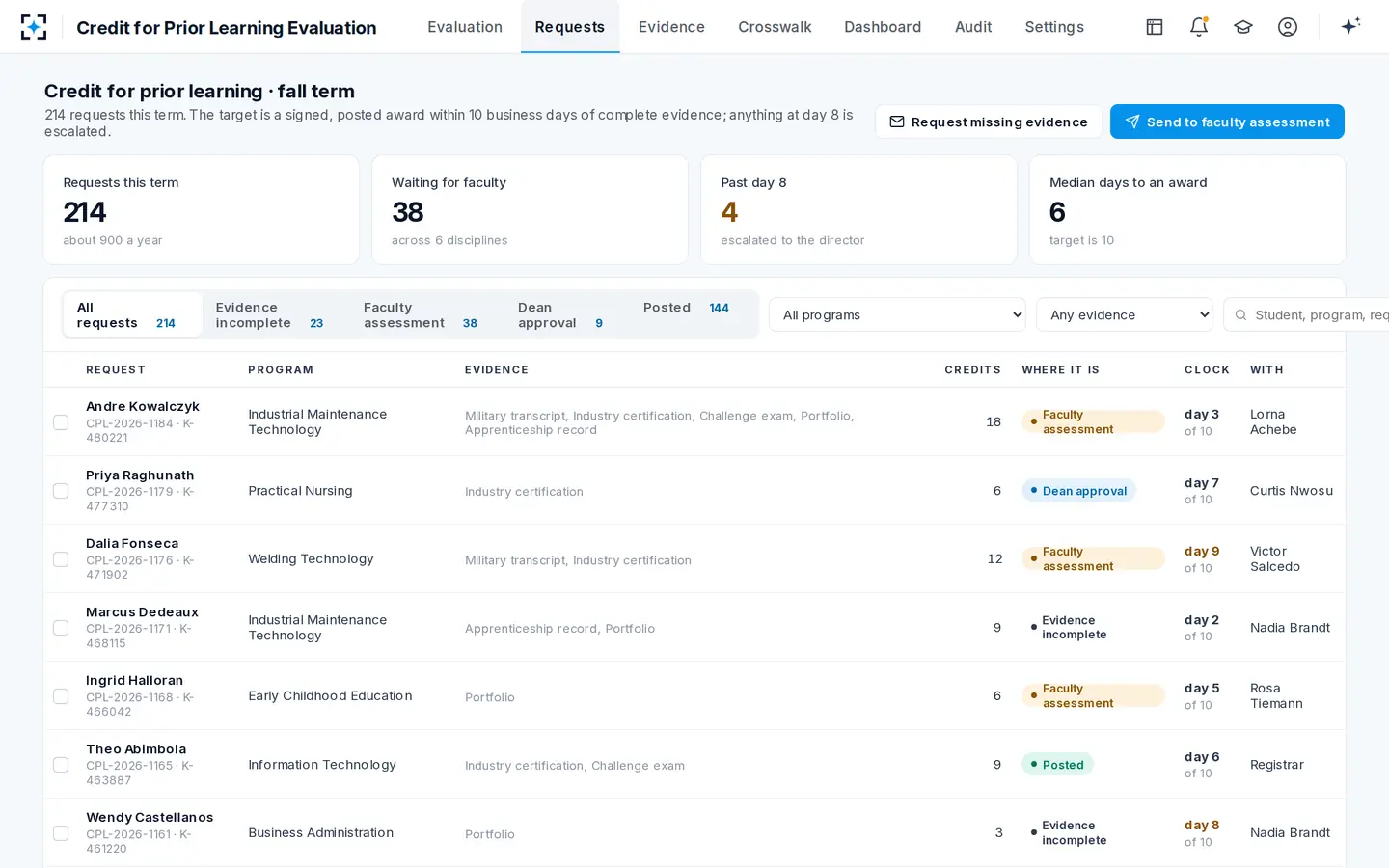
Task: Open the Dashboard tab
Action: click(x=883, y=27)
